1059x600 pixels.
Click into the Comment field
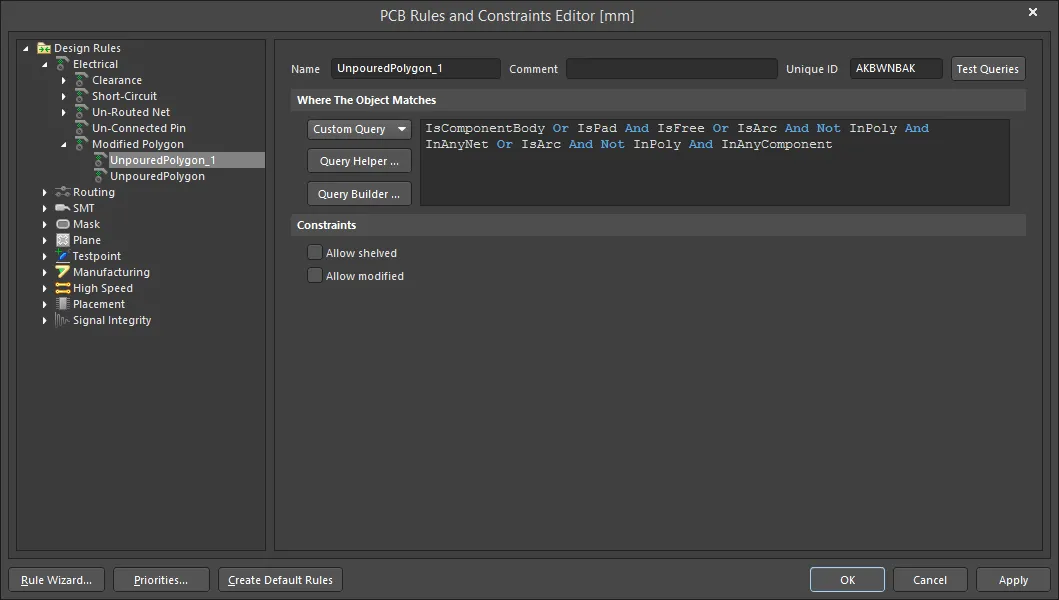point(672,68)
